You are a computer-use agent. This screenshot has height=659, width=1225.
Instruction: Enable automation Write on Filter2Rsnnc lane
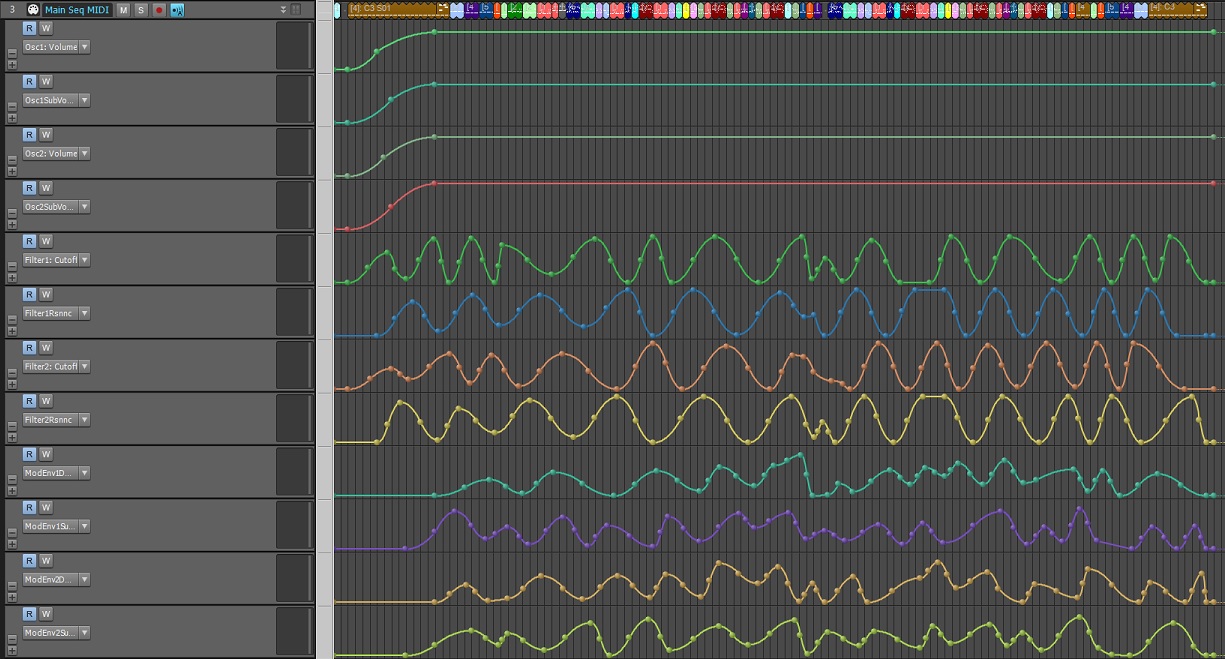tap(46, 401)
